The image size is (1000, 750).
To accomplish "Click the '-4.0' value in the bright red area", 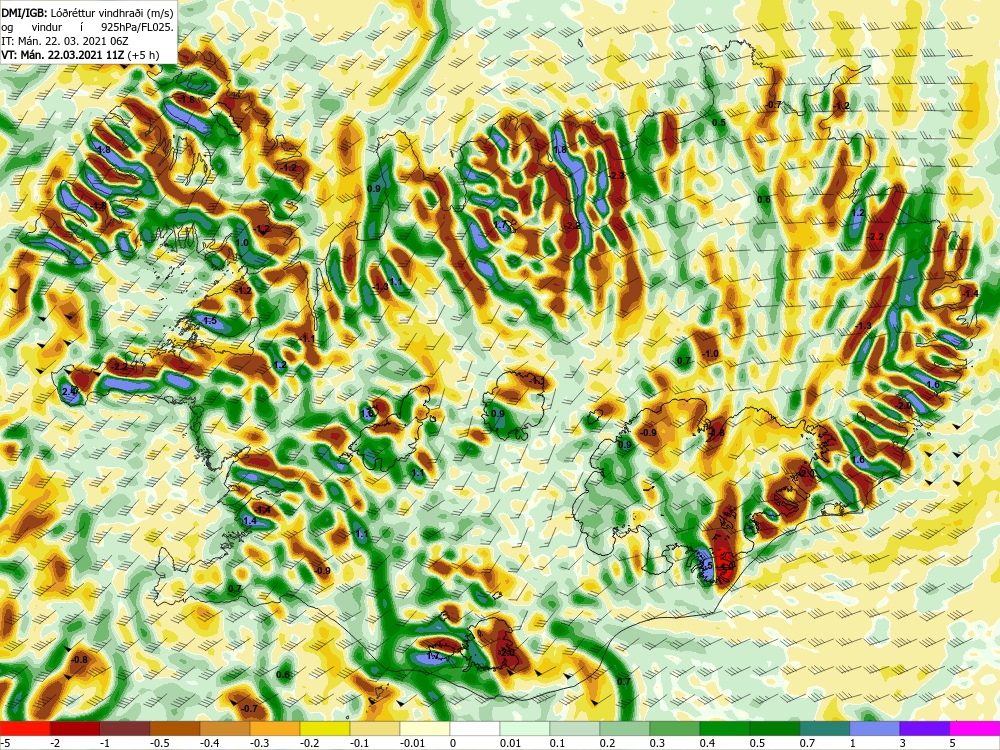I will pos(726,565).
